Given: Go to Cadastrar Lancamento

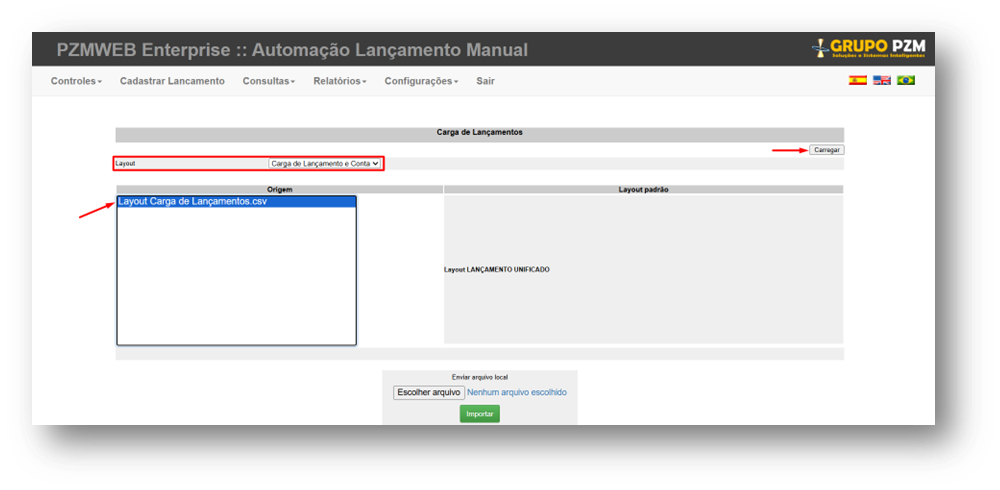Looking at the screenshot, I should click(172, 81).
